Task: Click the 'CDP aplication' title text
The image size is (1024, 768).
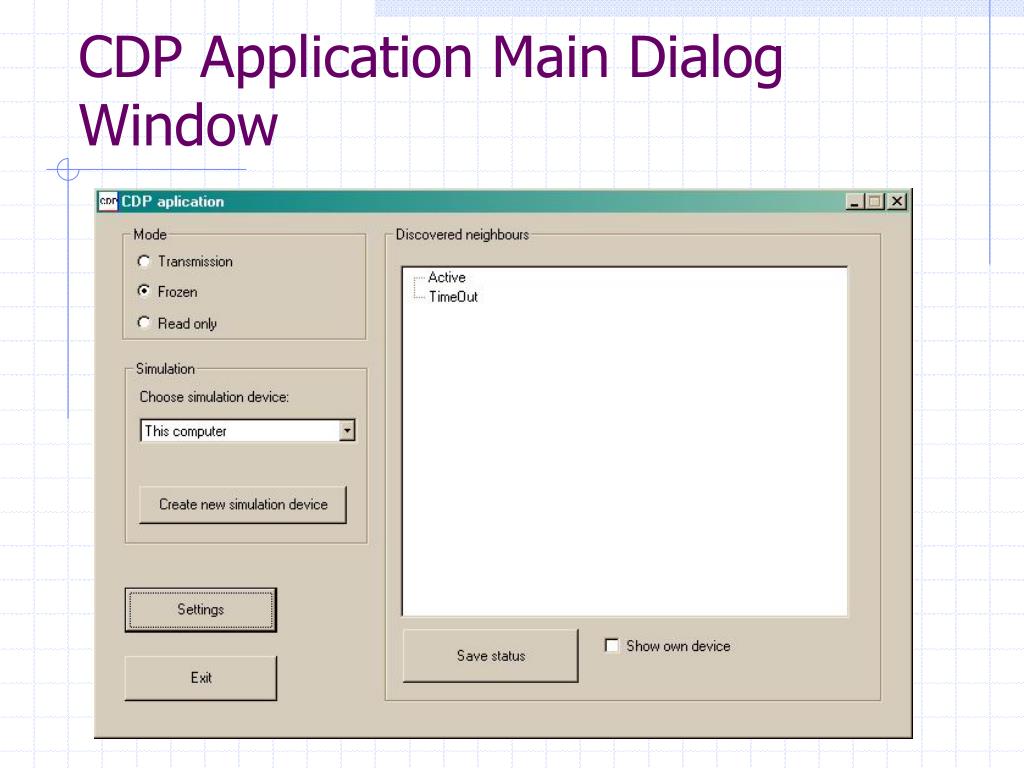Action: tap(172, 201)
